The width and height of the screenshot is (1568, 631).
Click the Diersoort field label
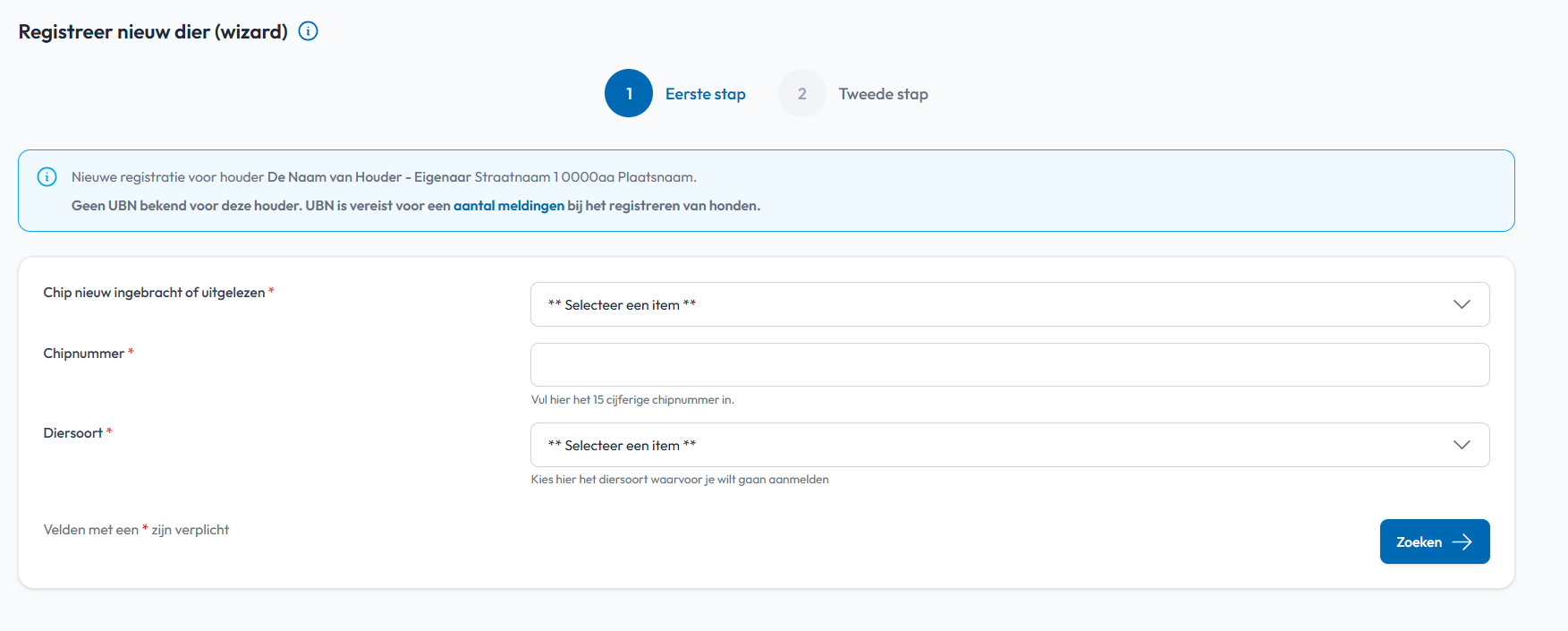tap(73, 433)
